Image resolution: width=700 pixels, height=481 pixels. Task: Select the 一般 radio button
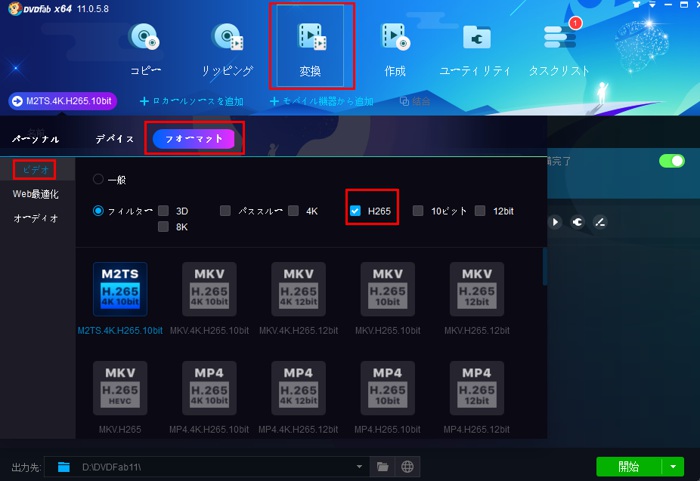98,180
